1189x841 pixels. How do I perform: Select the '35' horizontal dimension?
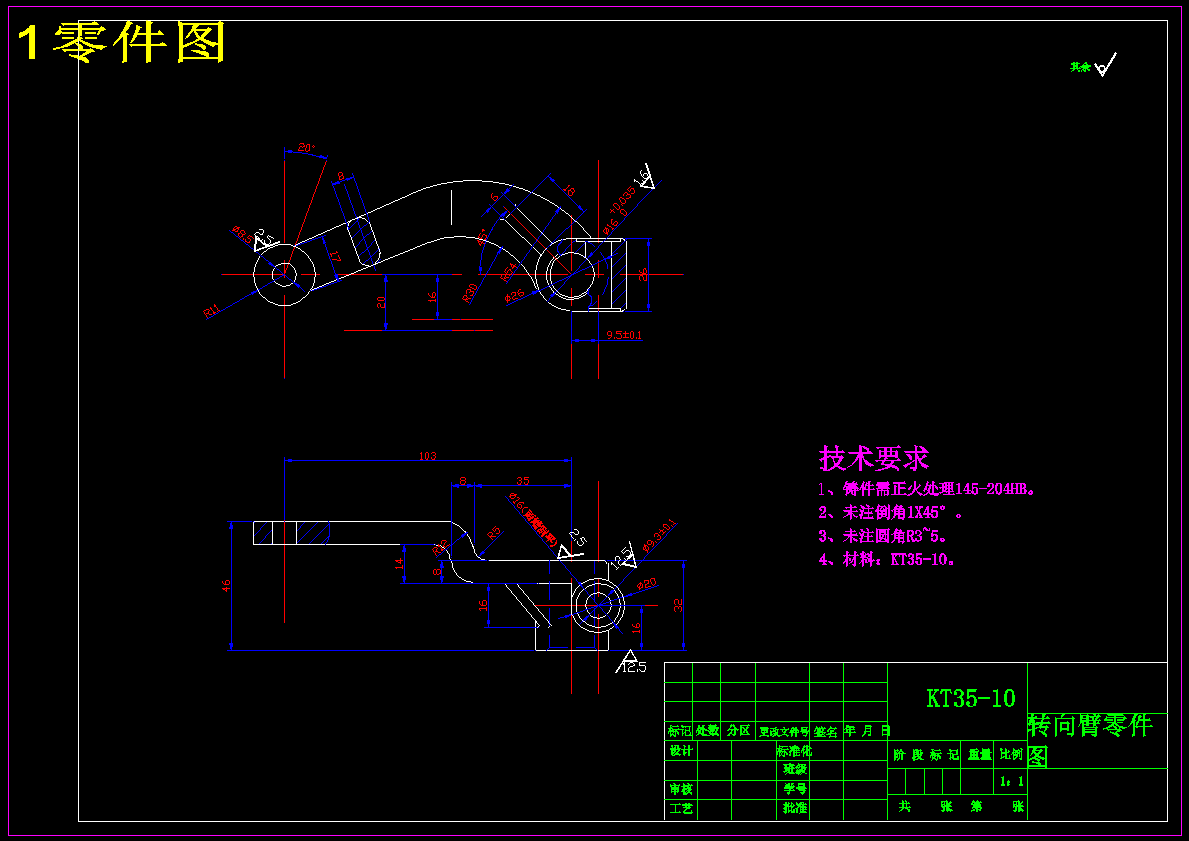(x=522, y=481)
